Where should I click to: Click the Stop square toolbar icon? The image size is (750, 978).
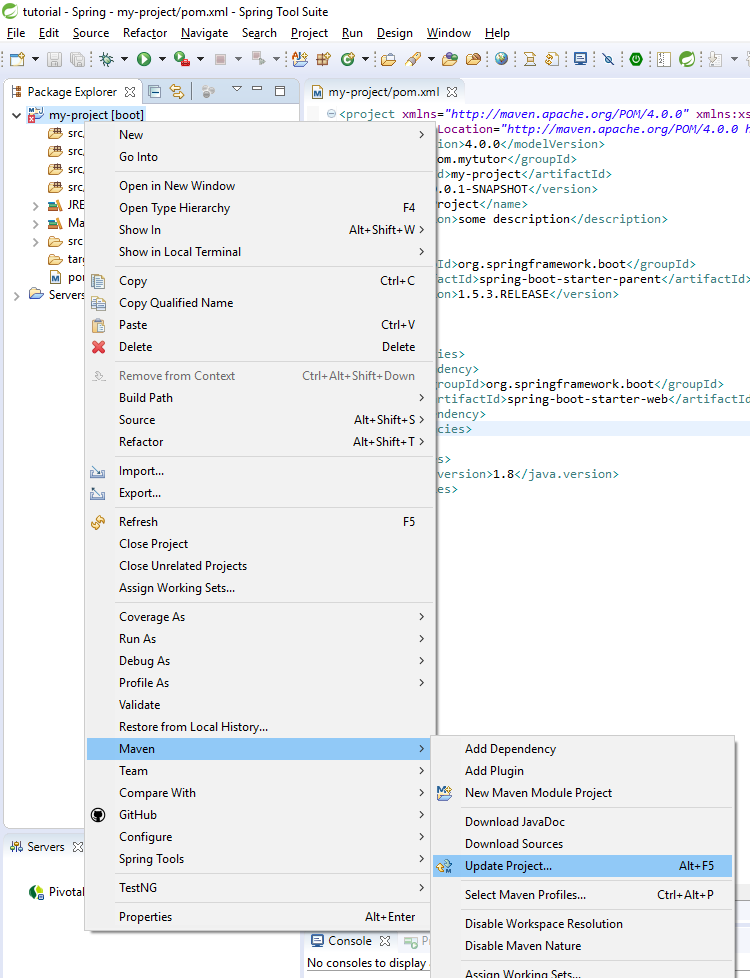click(x=220, y=59)
